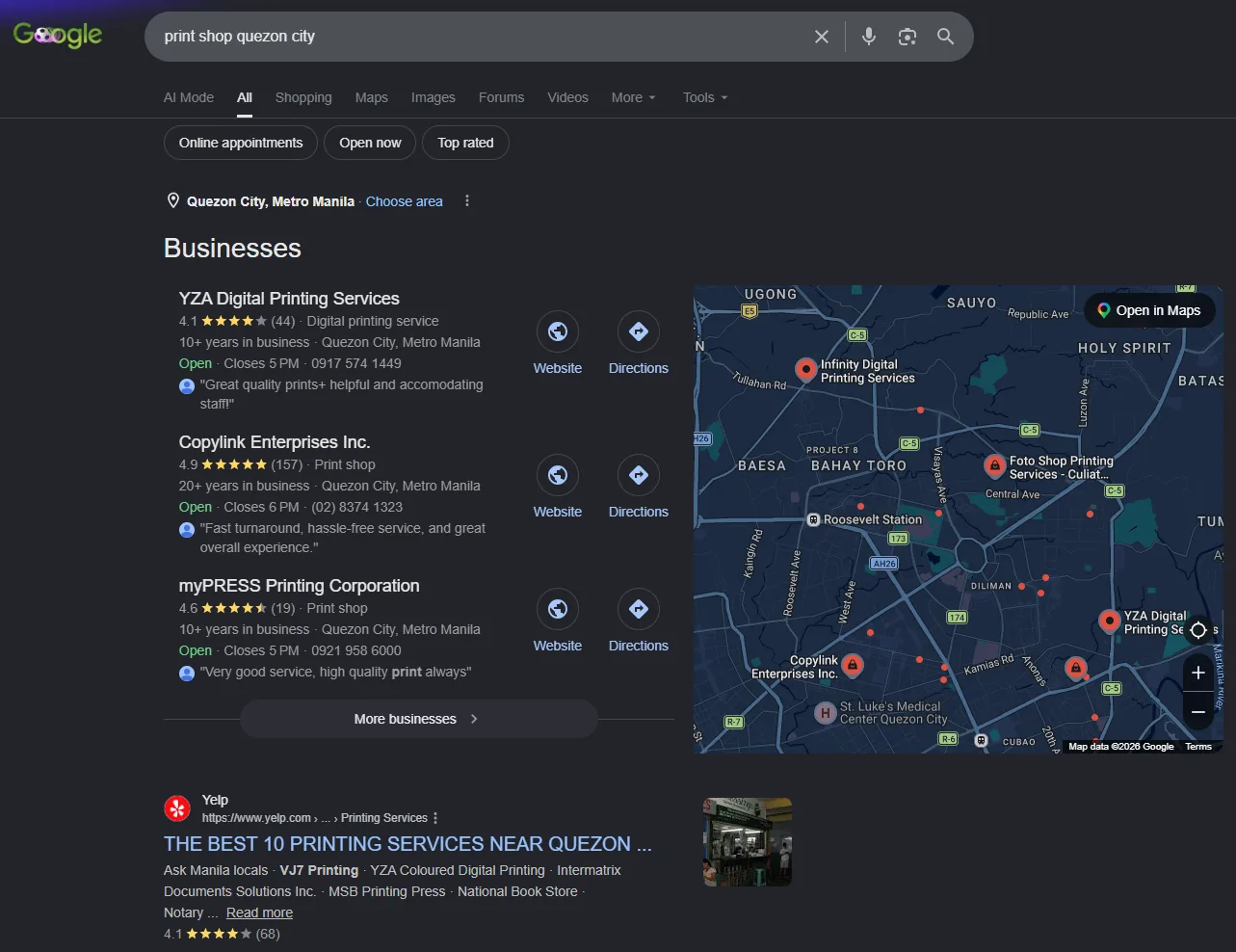The image size is (1236, 952).
Task: Click St. Luke's Medical Center hospital marker
Action: pyautogui.click(x=825, y=713)
